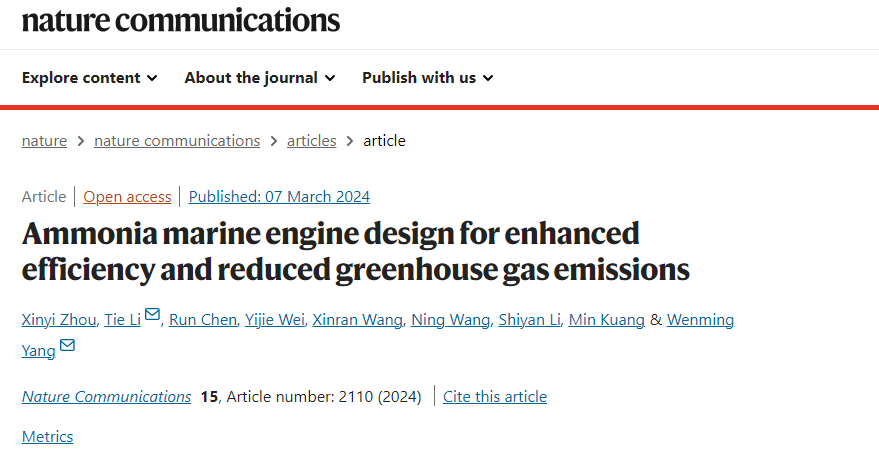The width and height of the screenshot is (879, 464).
Task: Open author Run Chen's info
Action: point(203,320)
